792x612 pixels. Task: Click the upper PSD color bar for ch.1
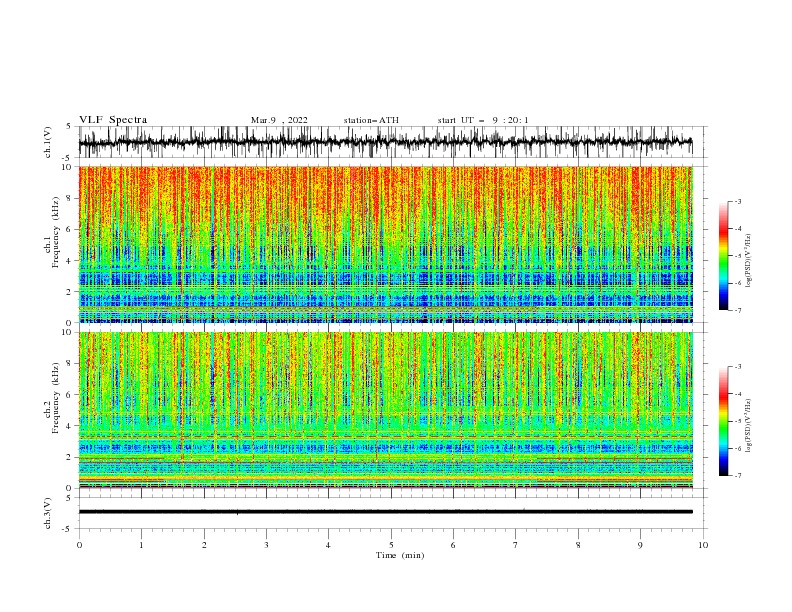pos(723,256)
